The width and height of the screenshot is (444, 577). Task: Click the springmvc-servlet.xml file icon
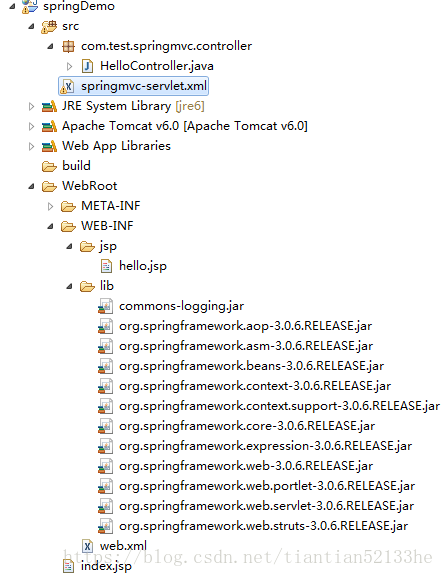[68, 86]
